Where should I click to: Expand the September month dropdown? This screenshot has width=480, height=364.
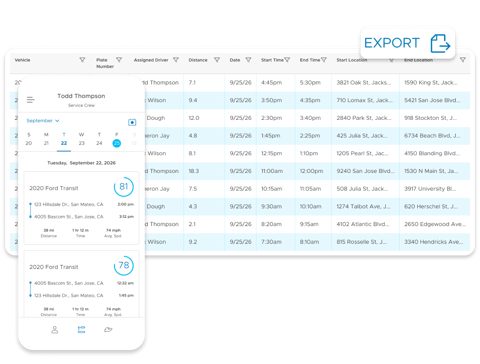43,121
